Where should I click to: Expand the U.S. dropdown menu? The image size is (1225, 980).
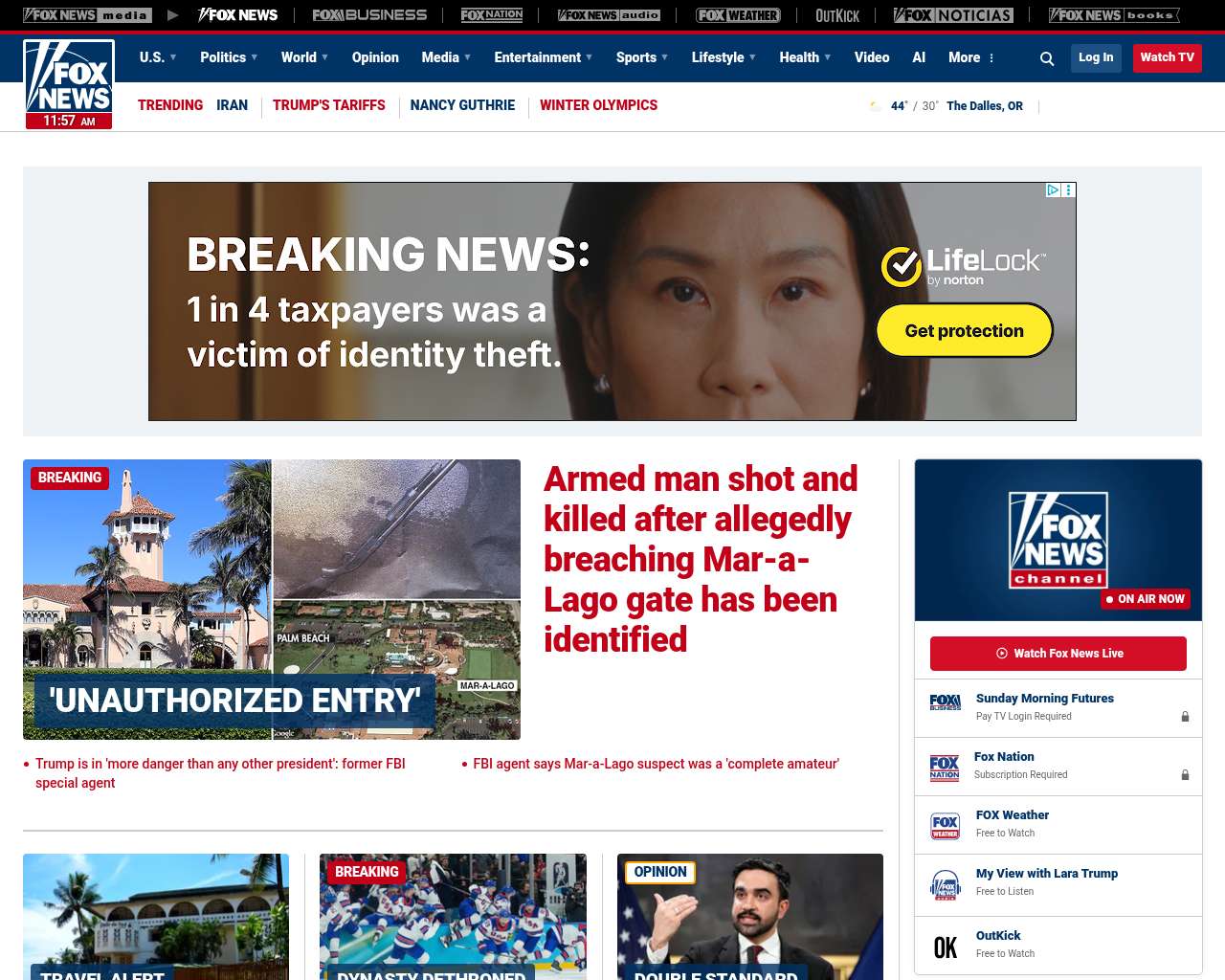click(158, 57)
